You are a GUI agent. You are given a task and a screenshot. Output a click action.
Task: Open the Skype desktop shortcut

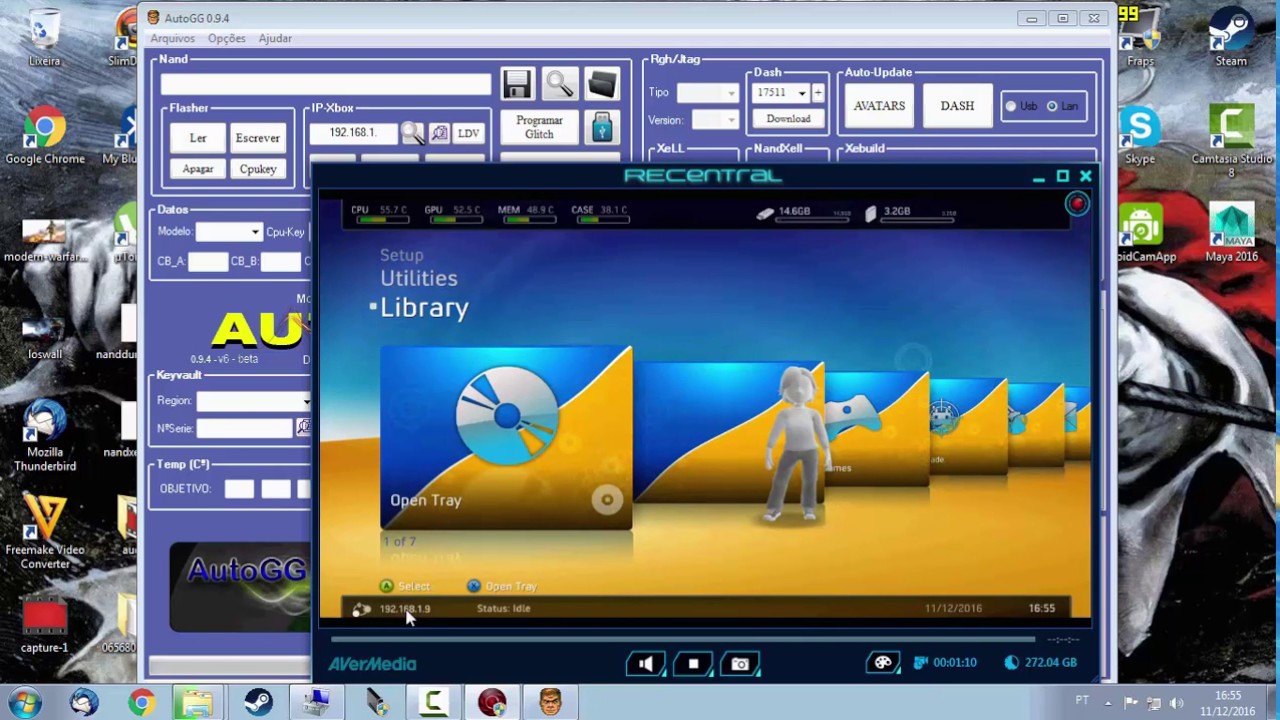pos(1140,135)
